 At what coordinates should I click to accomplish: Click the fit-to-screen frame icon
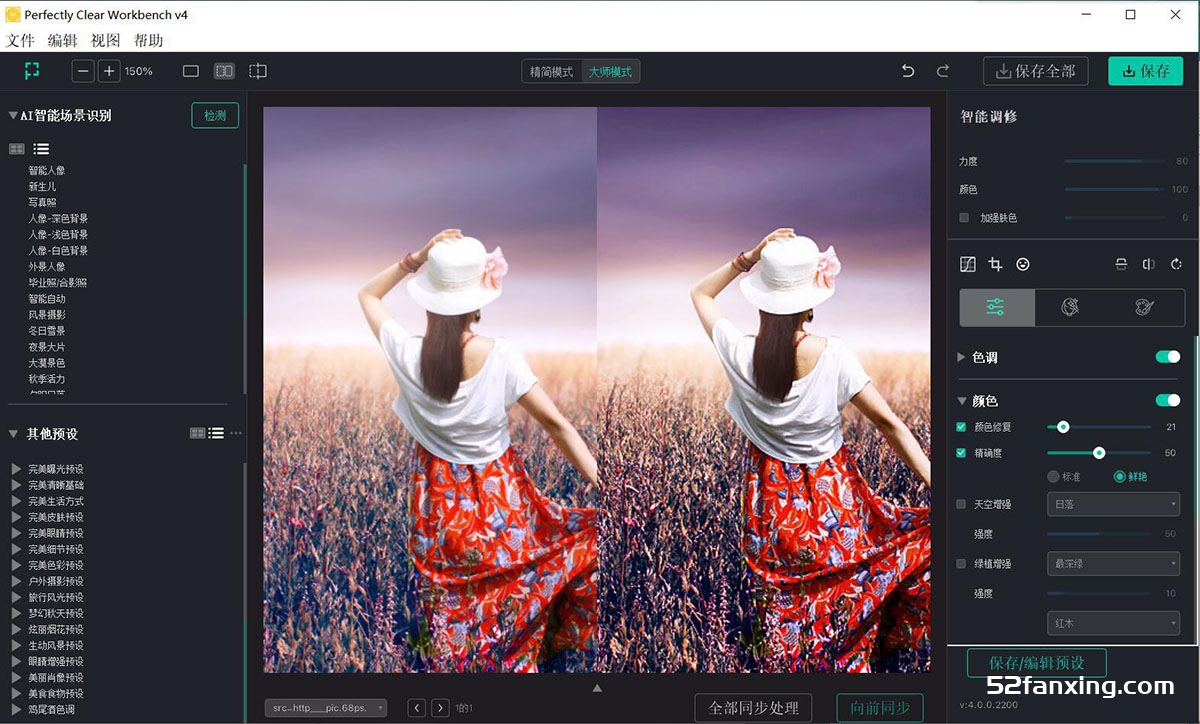32,71
